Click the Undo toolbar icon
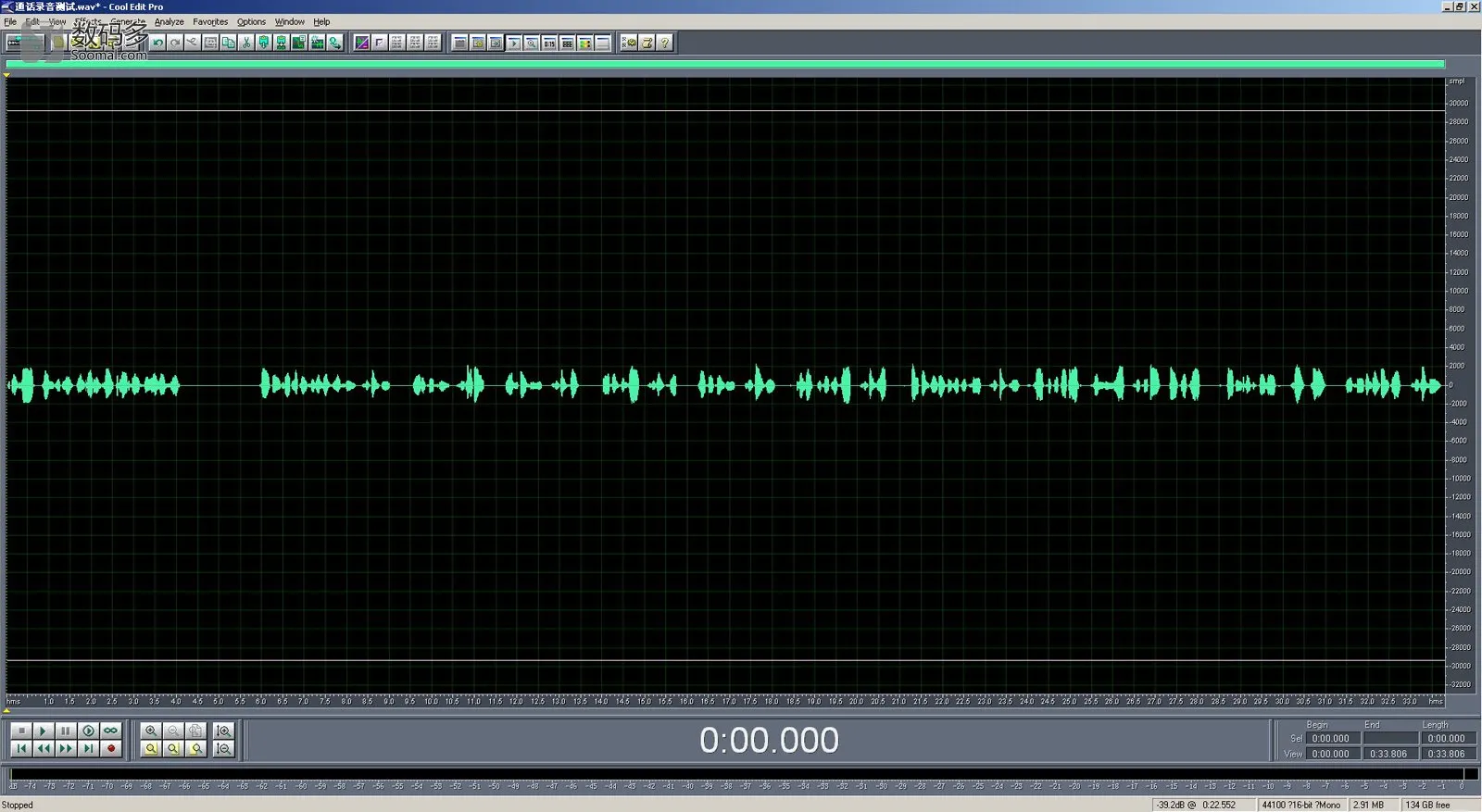Screen dimensions: 1482x812 point(157,43)
